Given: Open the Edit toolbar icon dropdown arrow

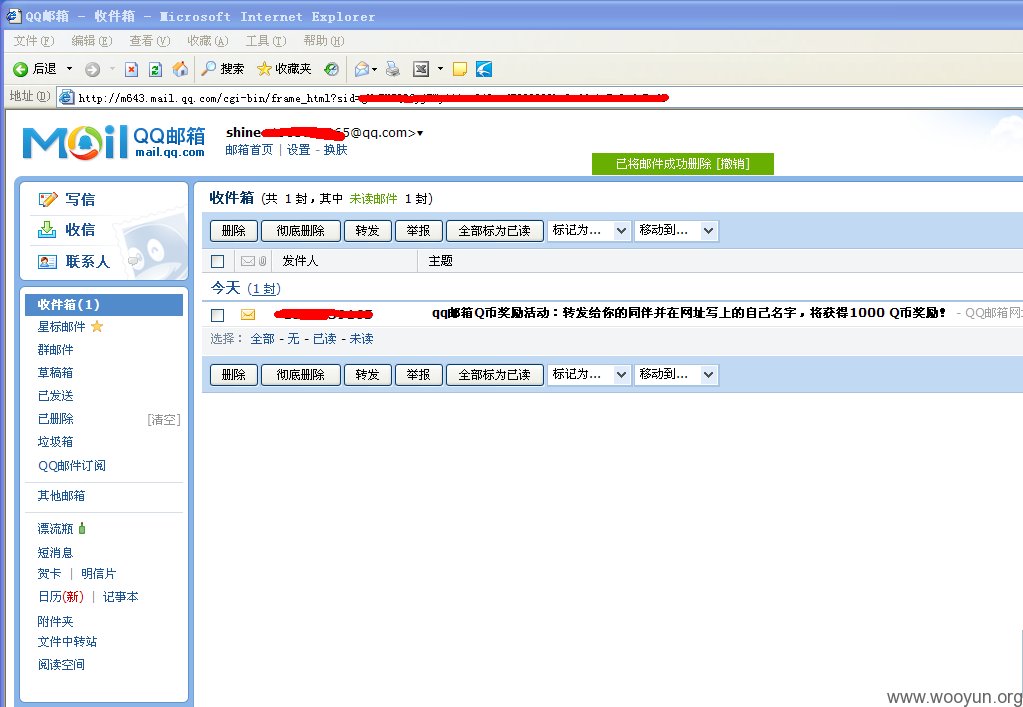Looking at the screenshot, I should click(440, 68).
